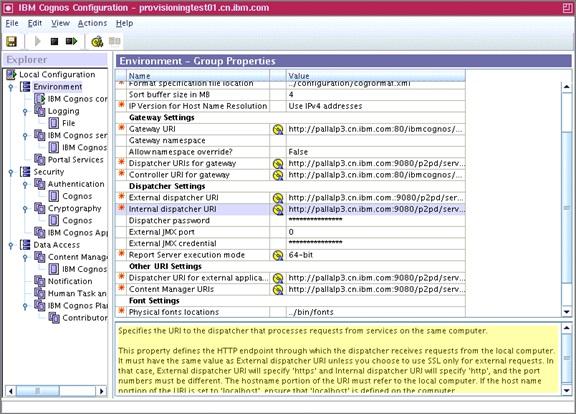
Task: Click the ../bin/fonts value
Action: 311,312
